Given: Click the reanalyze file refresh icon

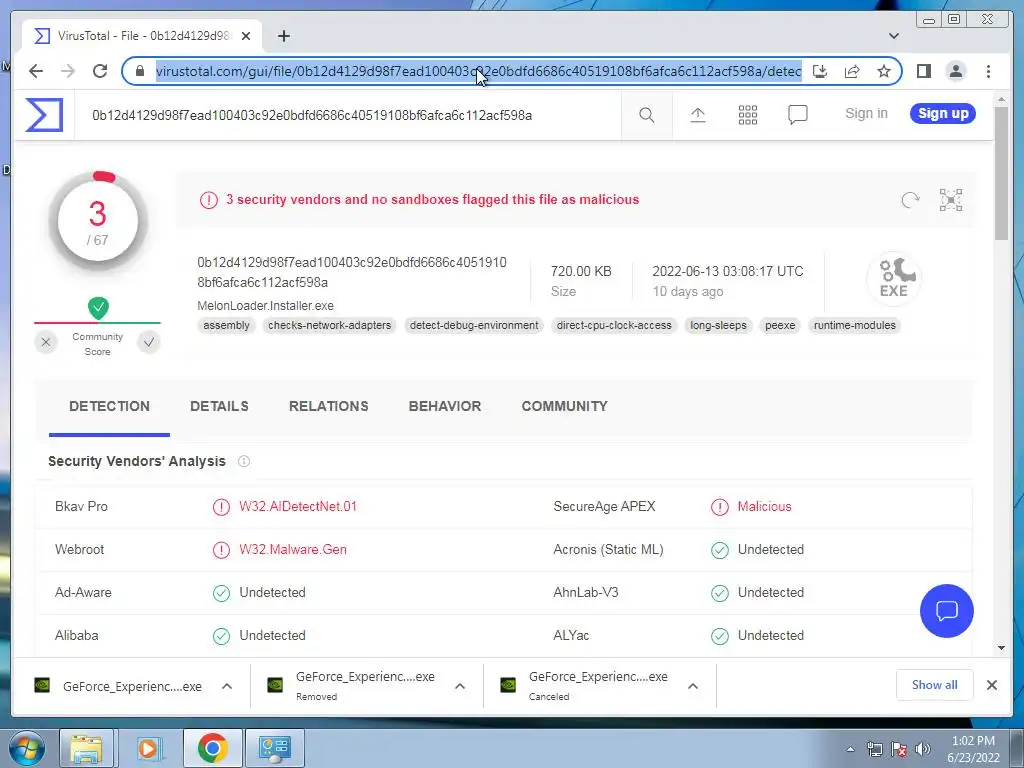Looking at the screenshot, I should 910,200.
